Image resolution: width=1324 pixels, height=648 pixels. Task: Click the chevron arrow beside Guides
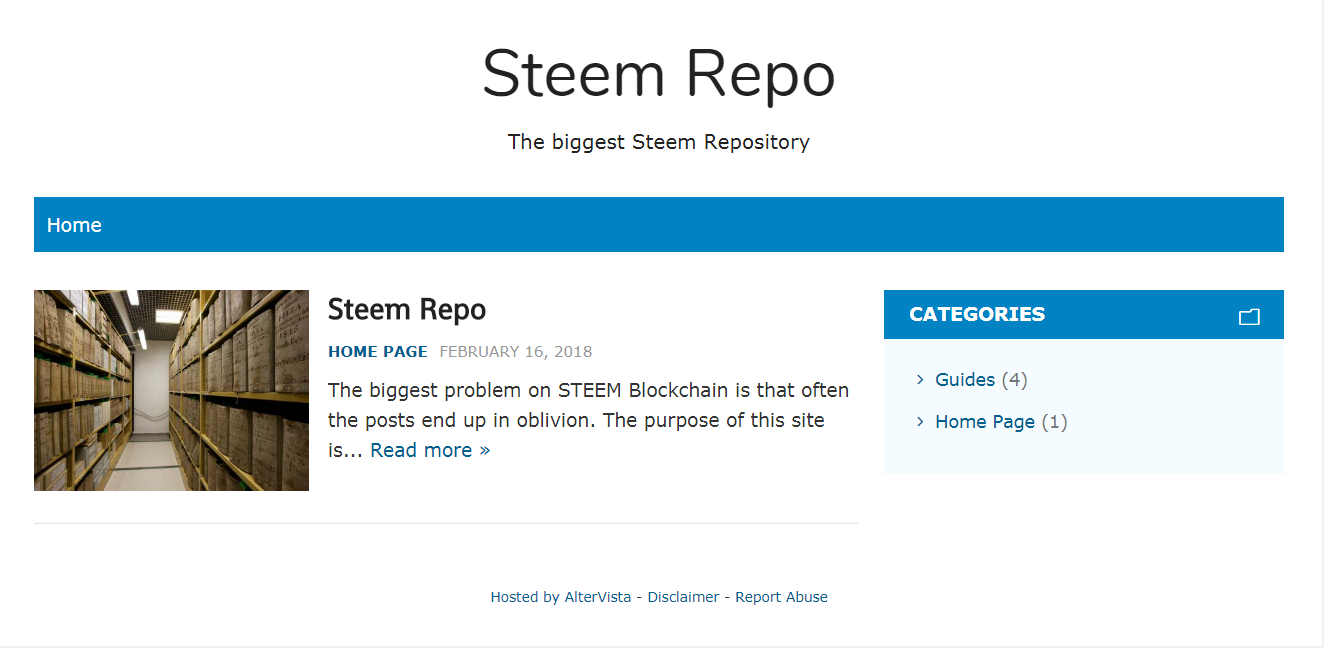click(x=920, y=379)
